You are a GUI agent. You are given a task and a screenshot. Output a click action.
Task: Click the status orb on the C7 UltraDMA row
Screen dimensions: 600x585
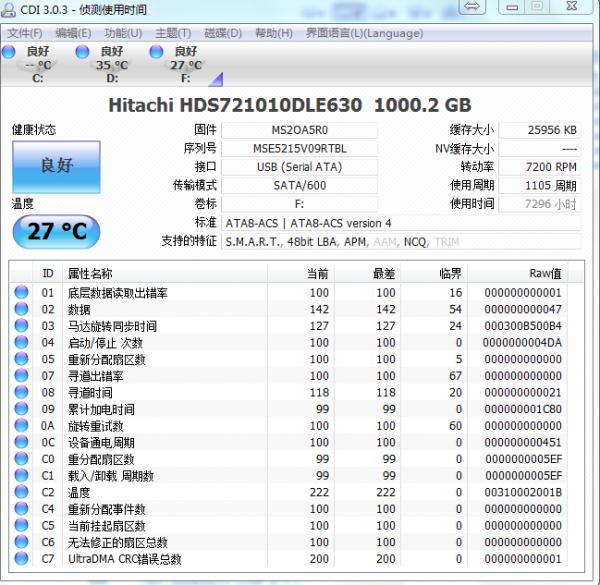tap(21, 559)
